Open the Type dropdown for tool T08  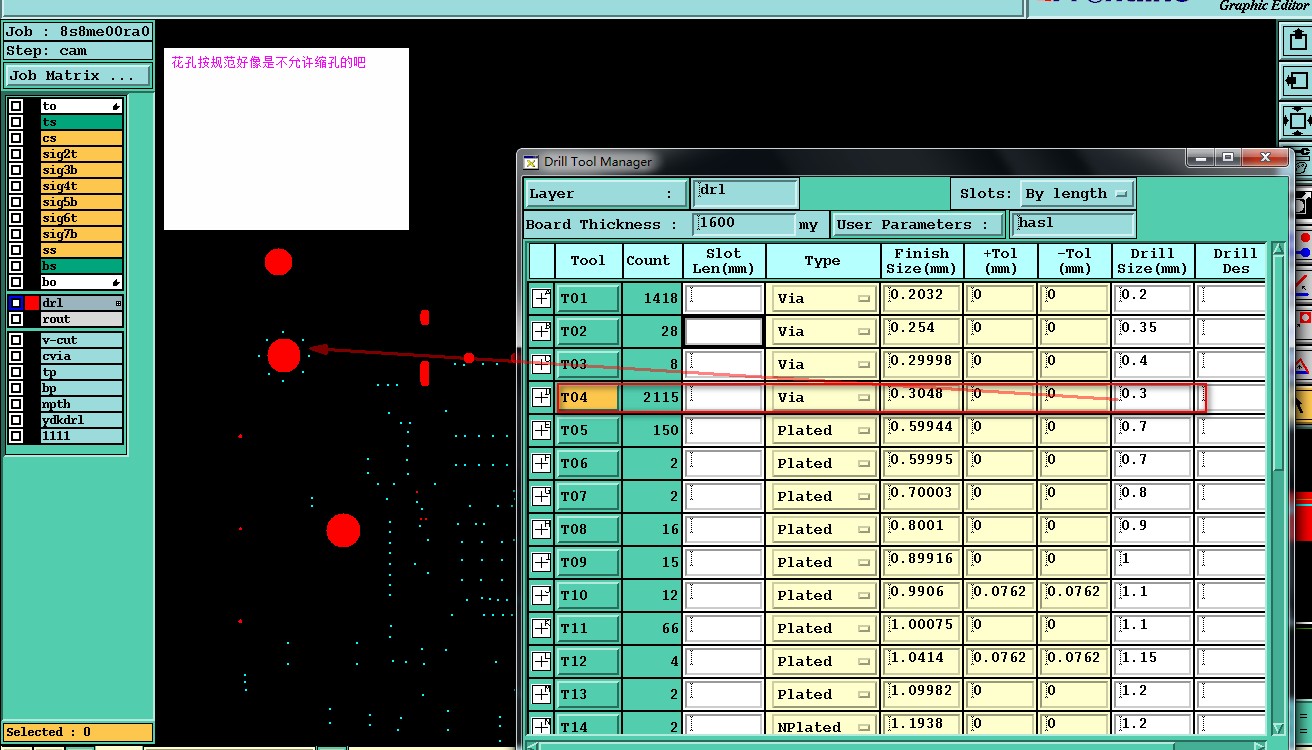coord(822,529)
